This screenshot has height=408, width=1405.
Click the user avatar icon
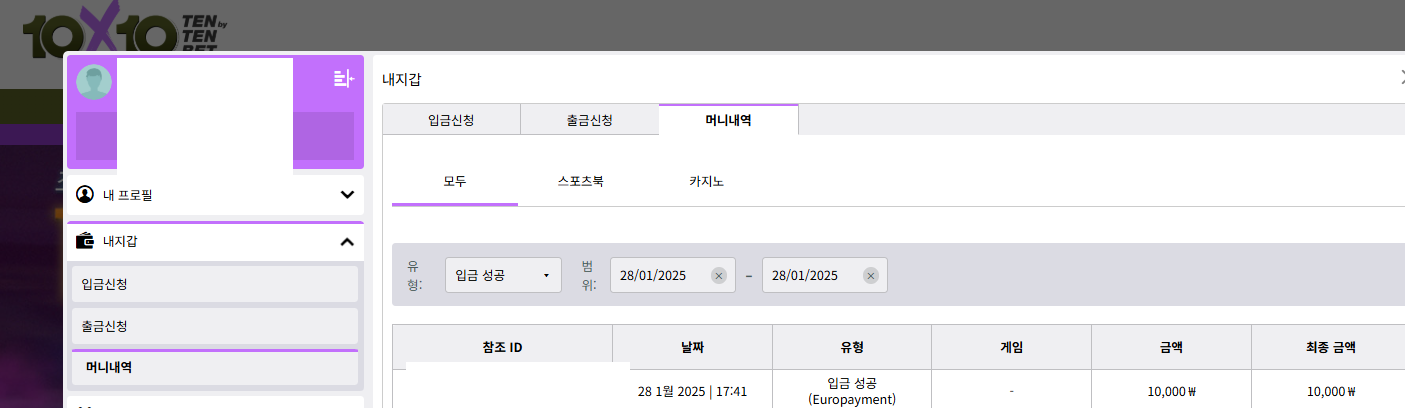tap(94, 82)
